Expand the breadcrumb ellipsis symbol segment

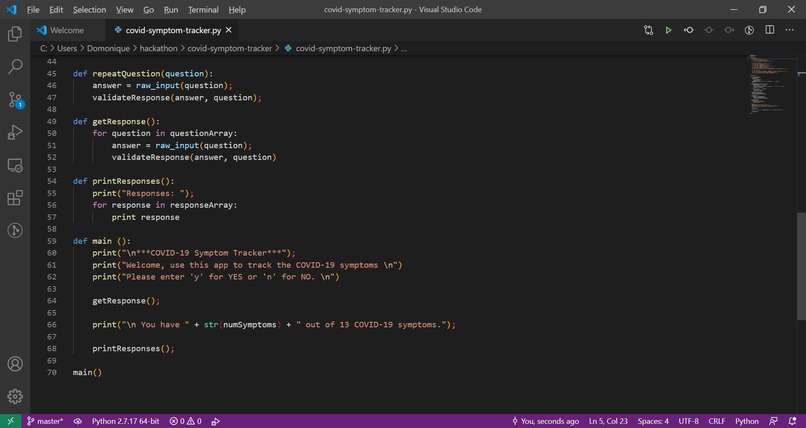tap(404, 48)
